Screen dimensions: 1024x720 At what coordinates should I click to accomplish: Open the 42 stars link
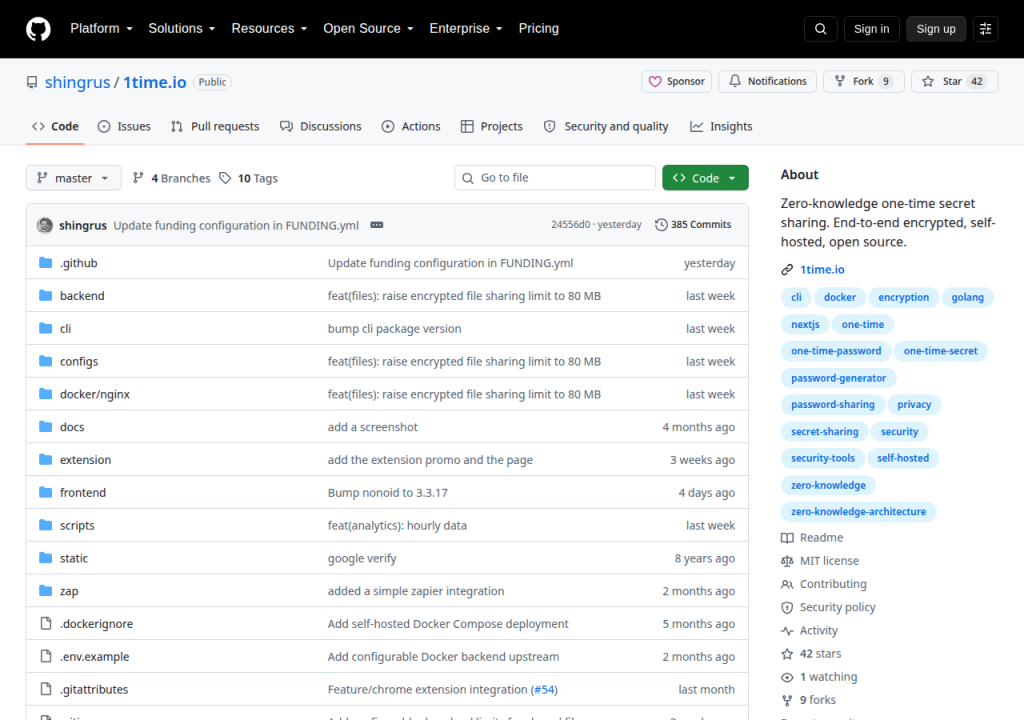pos(811,653)
